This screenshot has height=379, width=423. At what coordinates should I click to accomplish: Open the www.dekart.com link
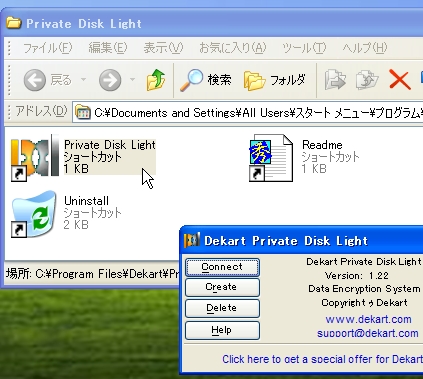click(368, 319)
